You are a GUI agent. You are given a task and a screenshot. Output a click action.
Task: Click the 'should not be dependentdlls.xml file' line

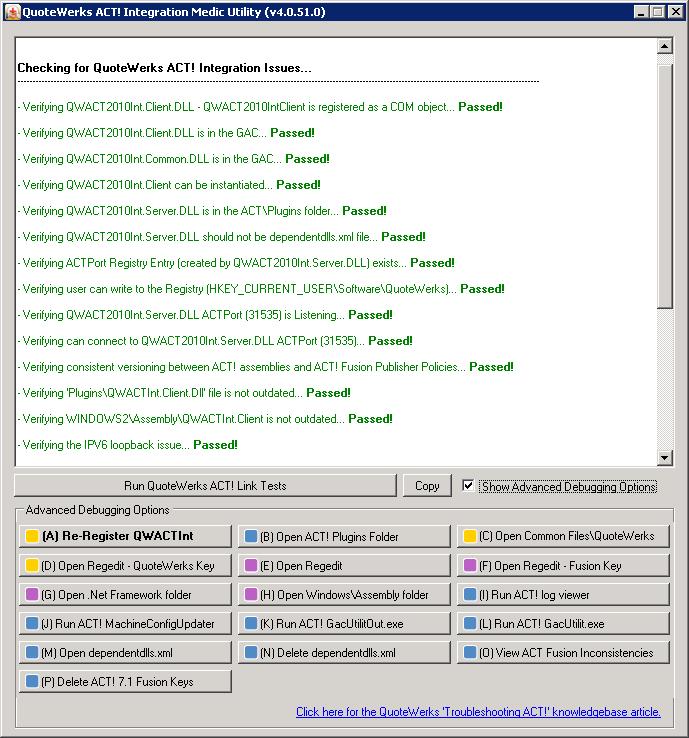click(221, 237)
